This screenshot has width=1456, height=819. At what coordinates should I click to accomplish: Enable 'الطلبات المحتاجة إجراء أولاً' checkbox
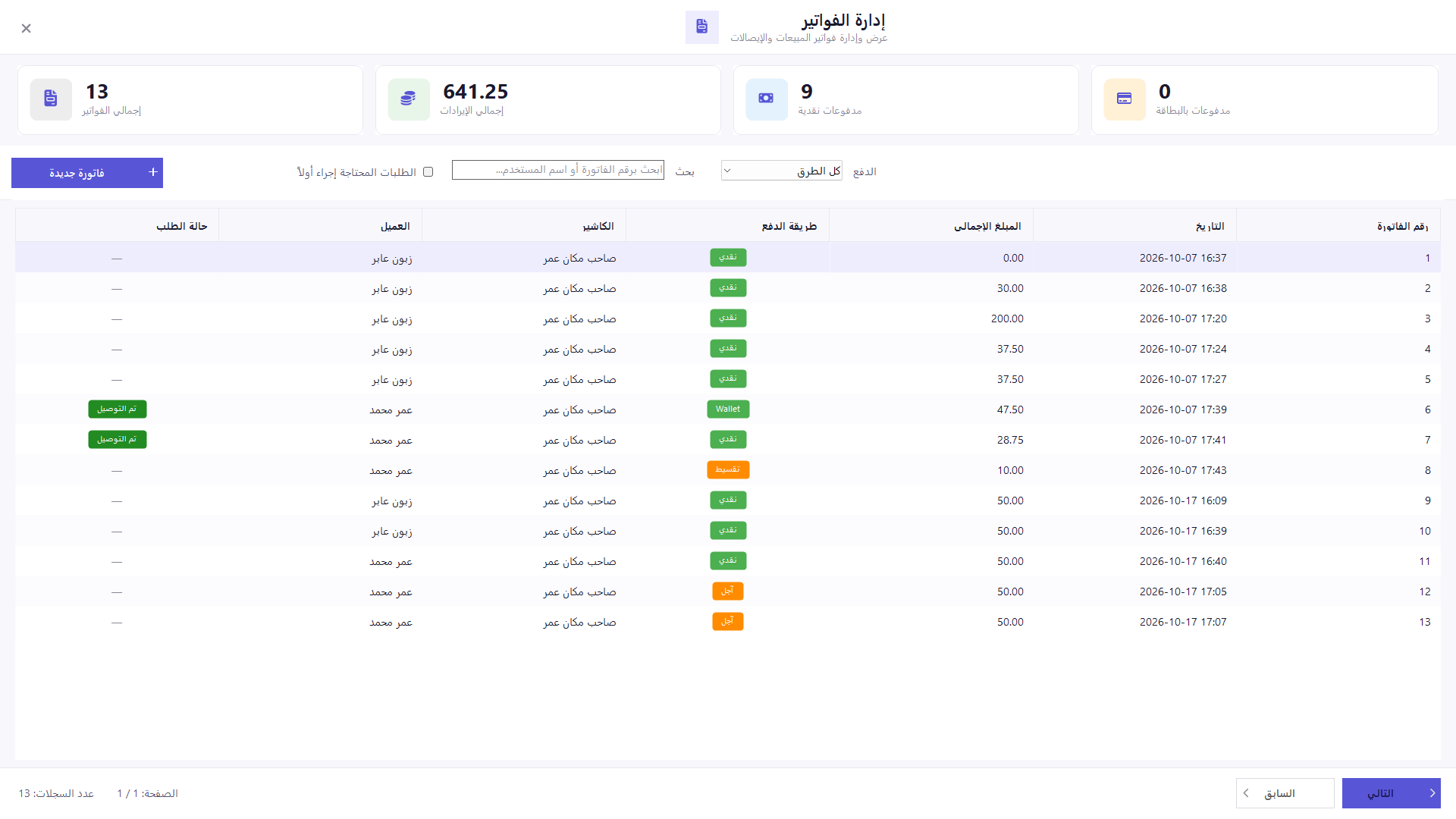(x=428, y=172)
